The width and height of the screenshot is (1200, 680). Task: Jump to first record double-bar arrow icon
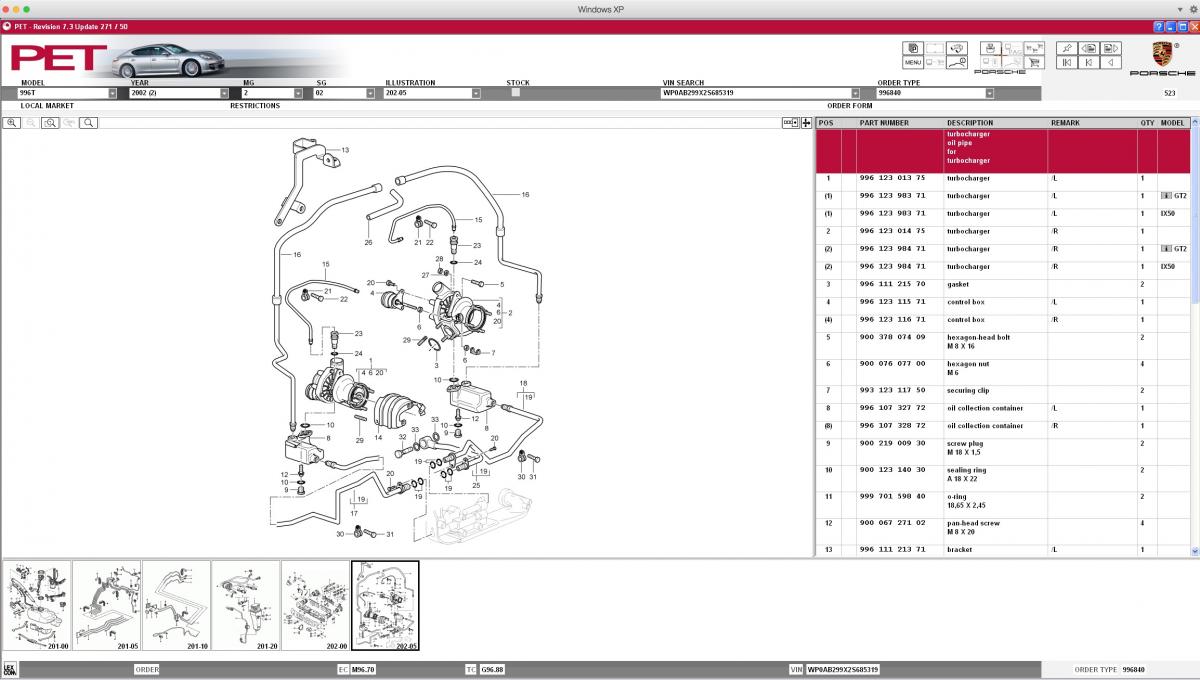tap(1066, 62)
